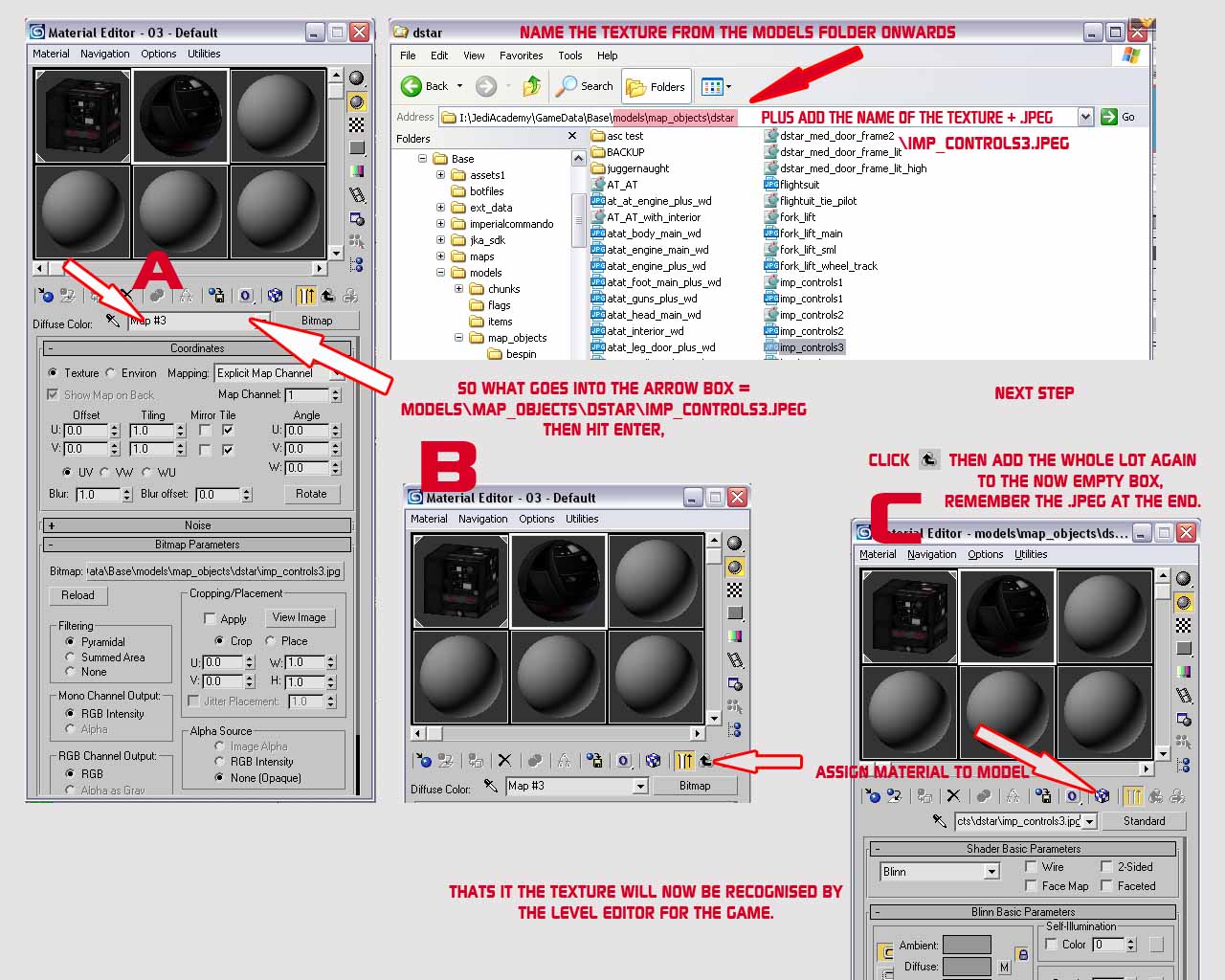
Task: Enable the 2-Sided checkbox
Action: (x=1106, y=867)
